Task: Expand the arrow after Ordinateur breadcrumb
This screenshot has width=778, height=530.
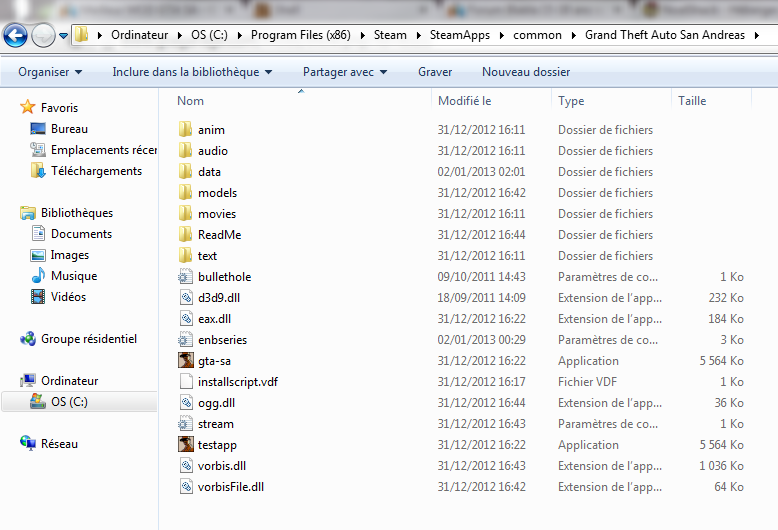Action: coord(180,35)
